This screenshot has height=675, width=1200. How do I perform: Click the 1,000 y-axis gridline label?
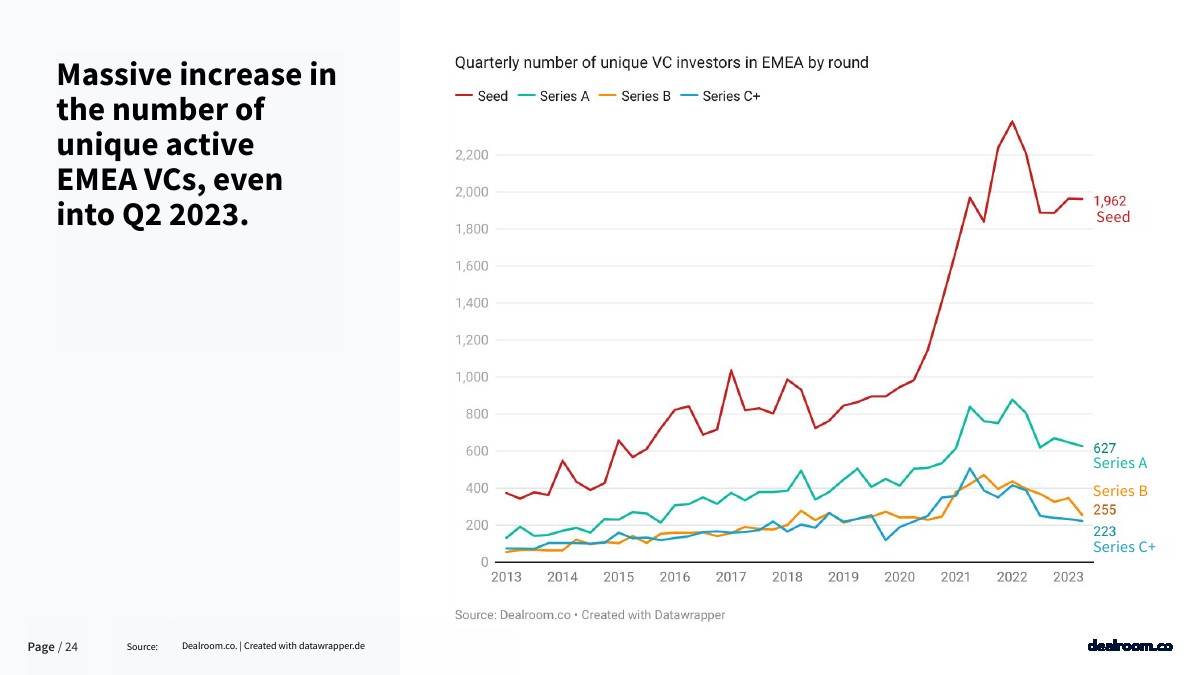tap(470, 377)
